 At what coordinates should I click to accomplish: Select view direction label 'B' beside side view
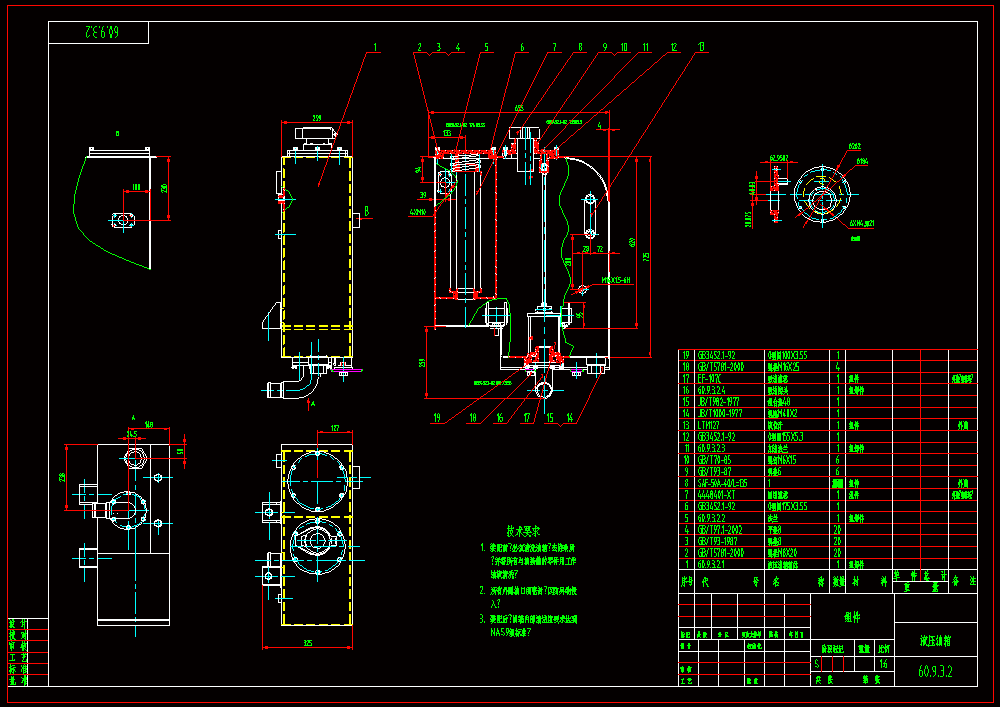tap(367, 210)
